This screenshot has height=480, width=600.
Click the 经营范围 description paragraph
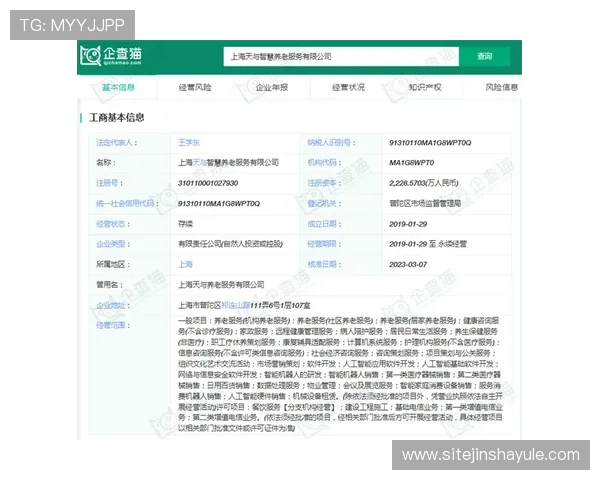click(x=340, y=374)
